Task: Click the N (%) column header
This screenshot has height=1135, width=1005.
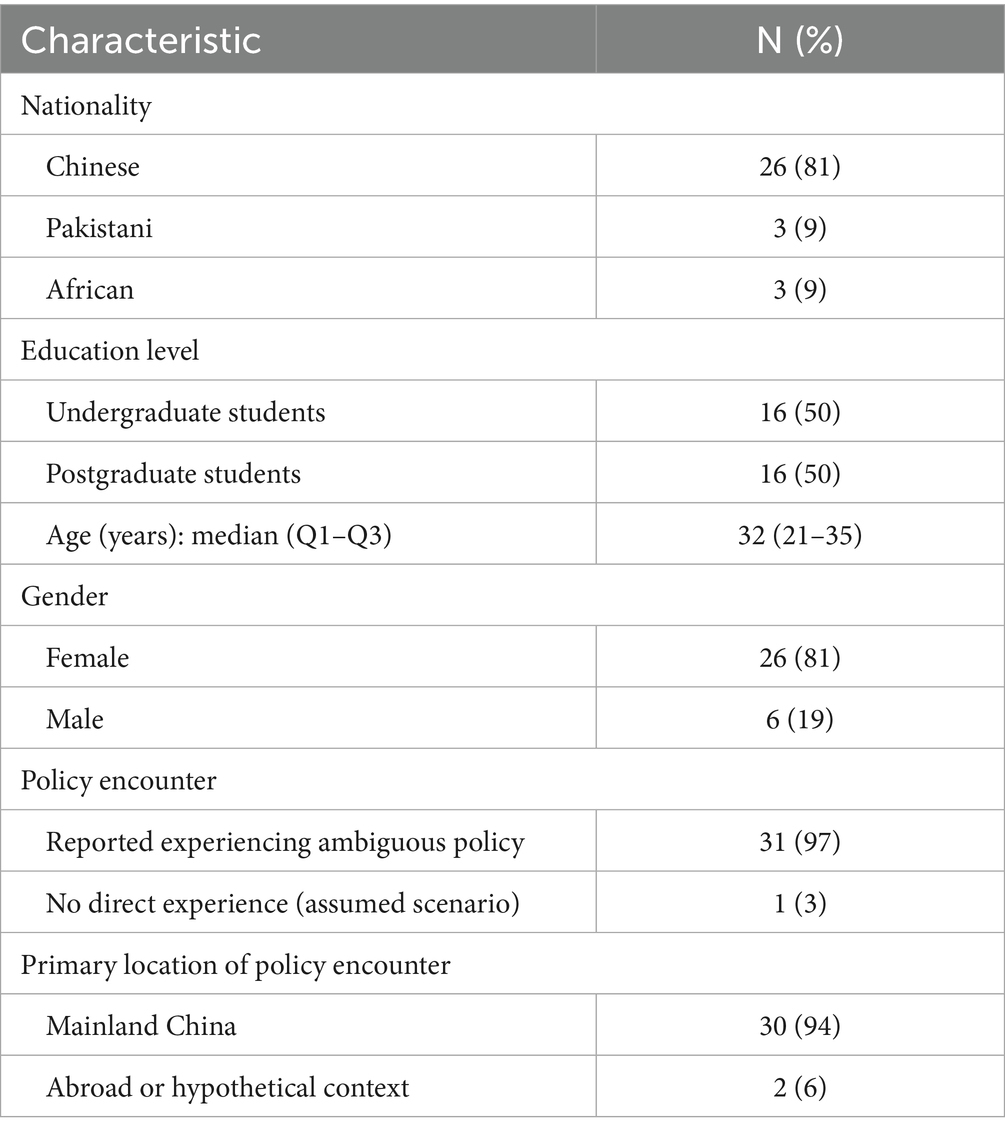Action: click(x=799, y=40)
